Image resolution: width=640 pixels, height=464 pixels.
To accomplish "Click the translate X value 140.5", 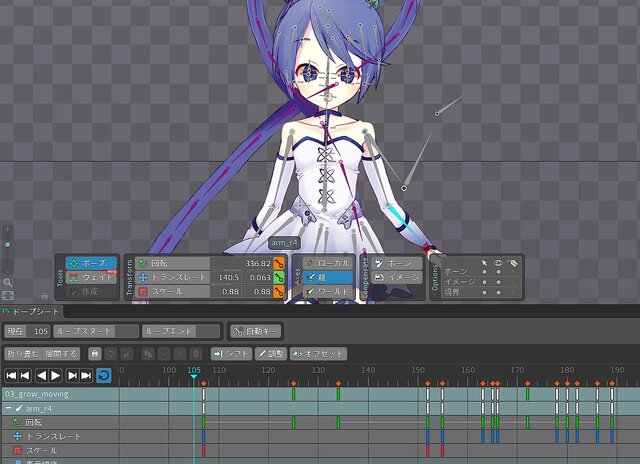I will click(x=228, y=278).
